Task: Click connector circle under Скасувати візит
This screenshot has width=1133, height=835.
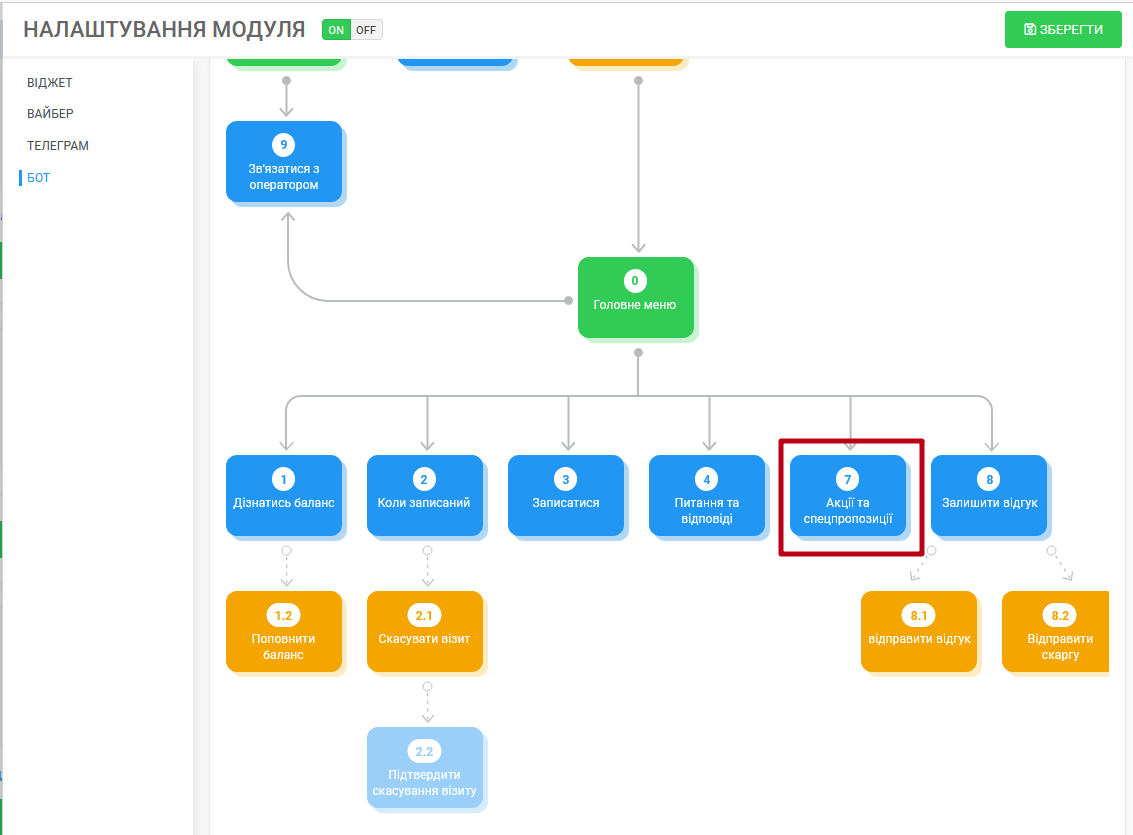Action: (x=427, y=686)
